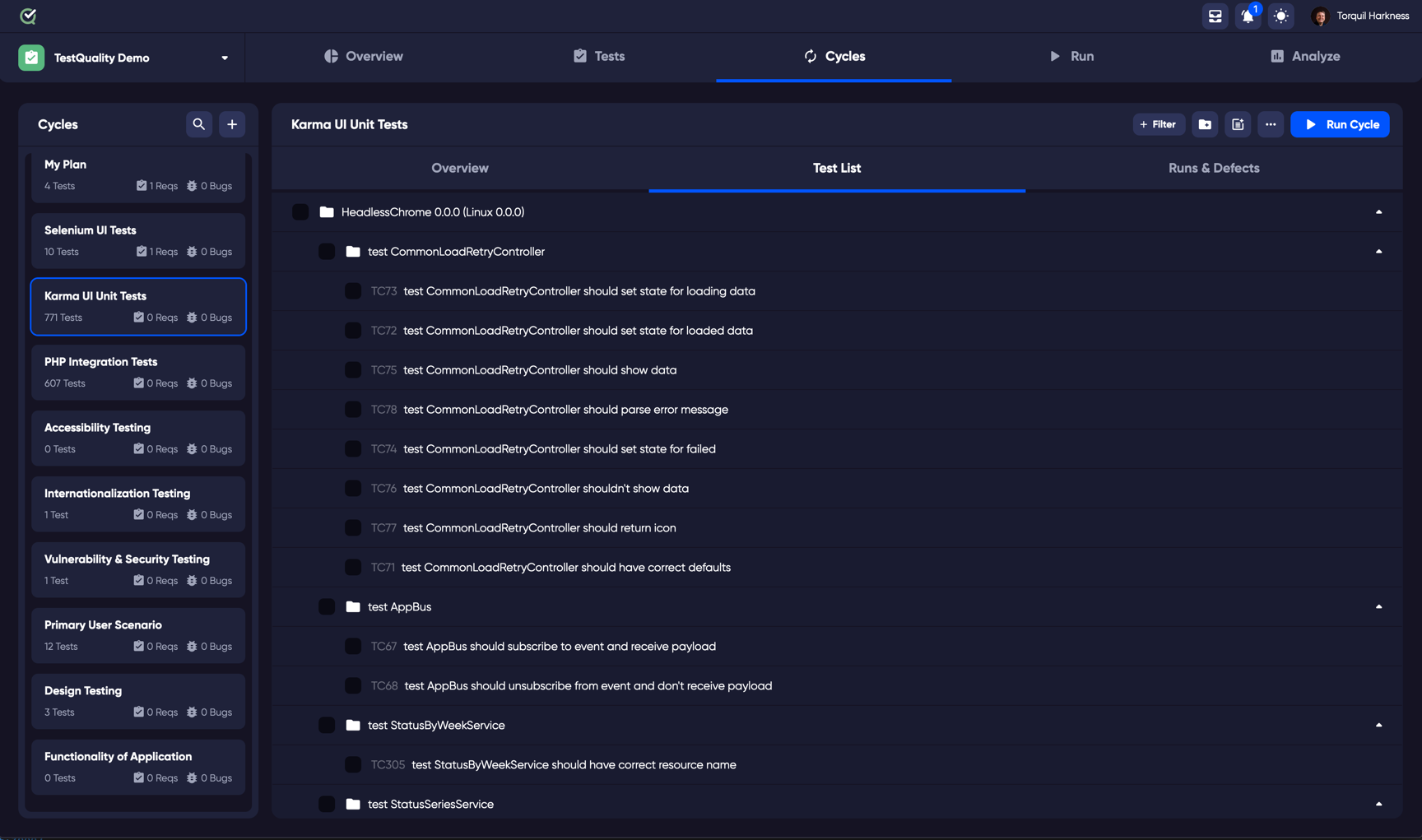This screenshot has width=1422, height=840.
Task: Go to the Analyze top navigation tab
Action: (x=1304, y=56)
